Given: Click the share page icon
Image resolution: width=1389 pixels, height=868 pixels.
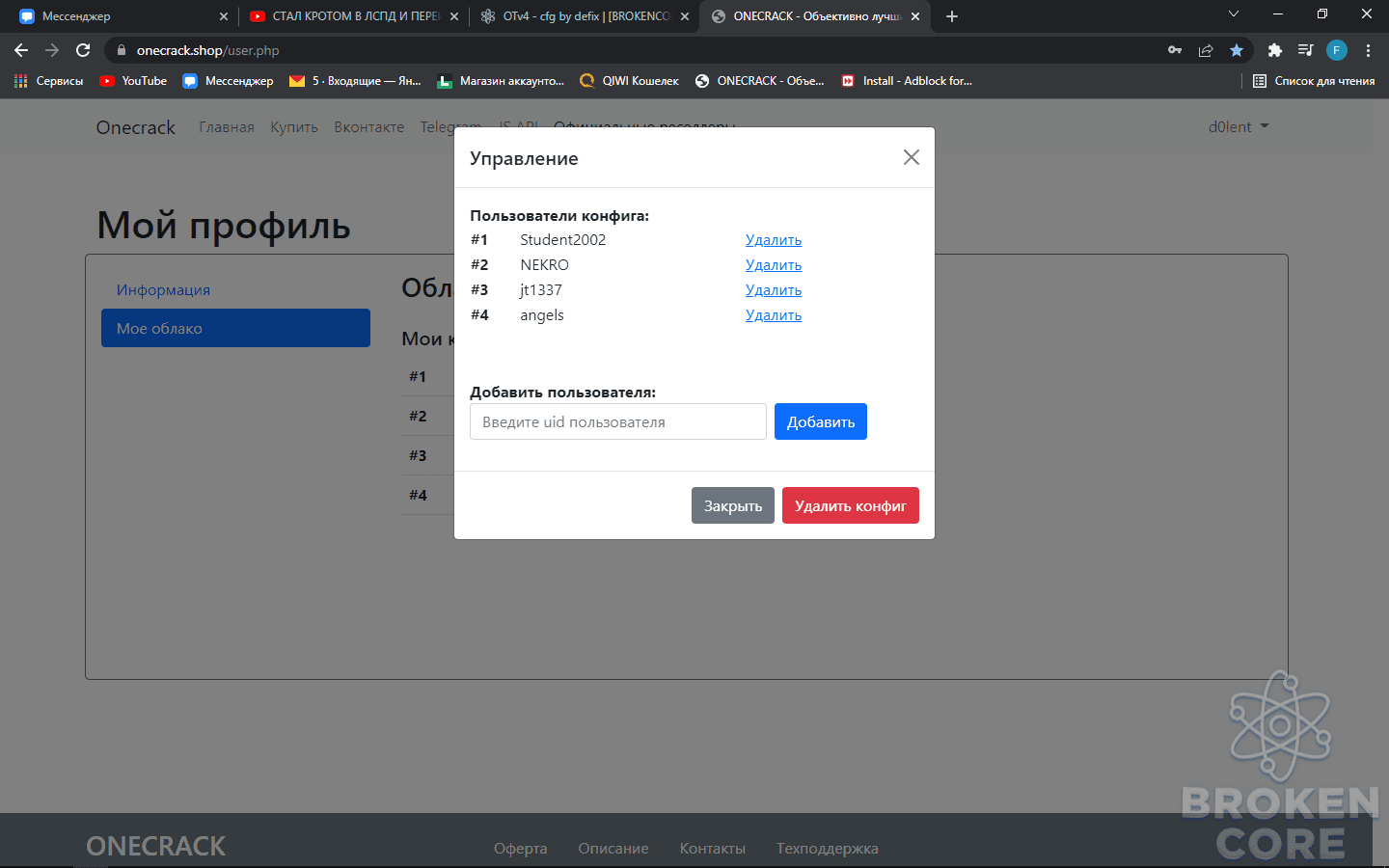Looking at the screenshot, I should [x=1206, y=50].
